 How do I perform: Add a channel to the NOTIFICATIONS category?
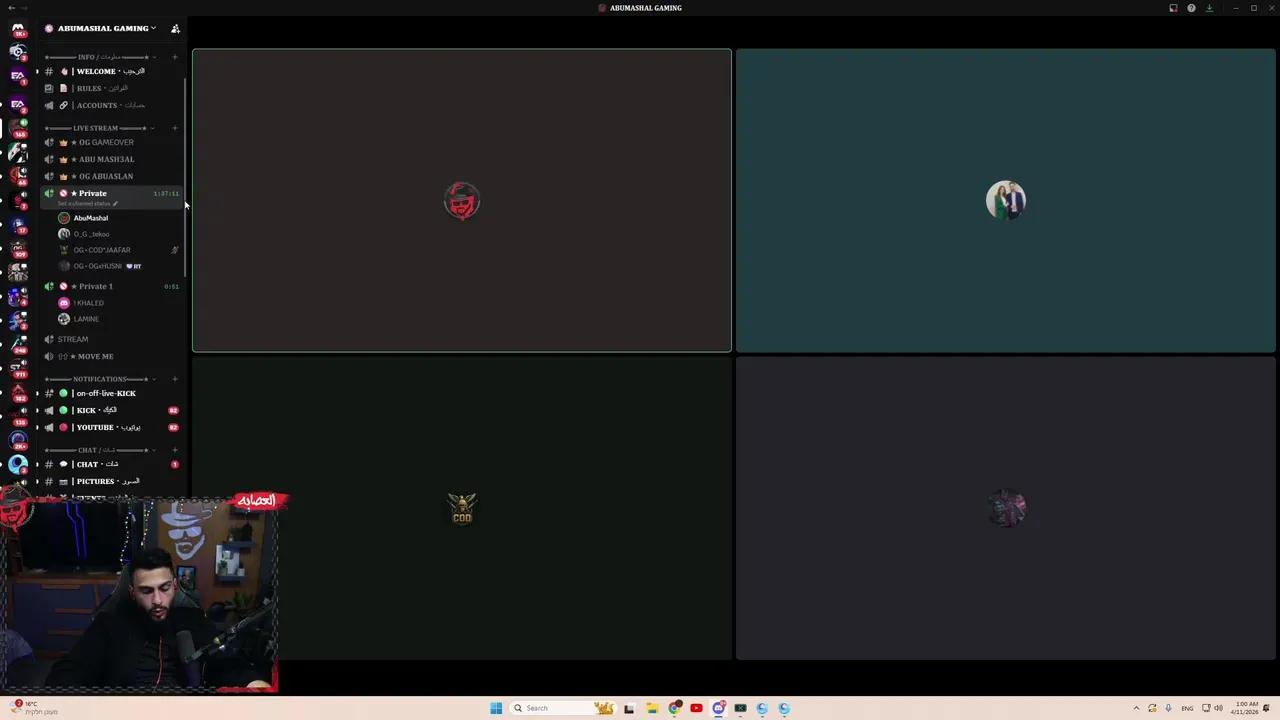[x=175, y=379]
